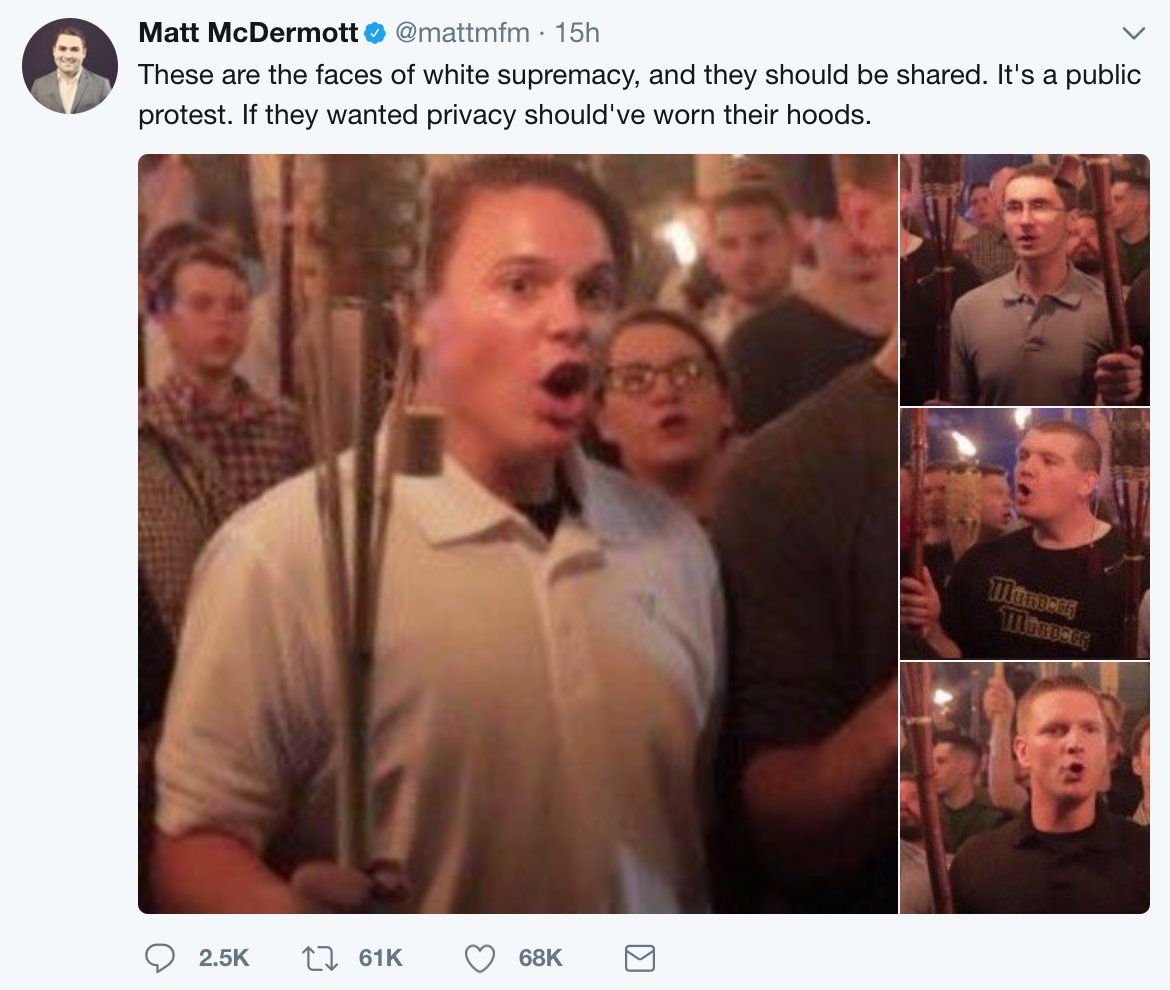This screenshot has height=990, width=1170.
Task: Click the tweet's first line of text
Action: [x=639, y=75]
